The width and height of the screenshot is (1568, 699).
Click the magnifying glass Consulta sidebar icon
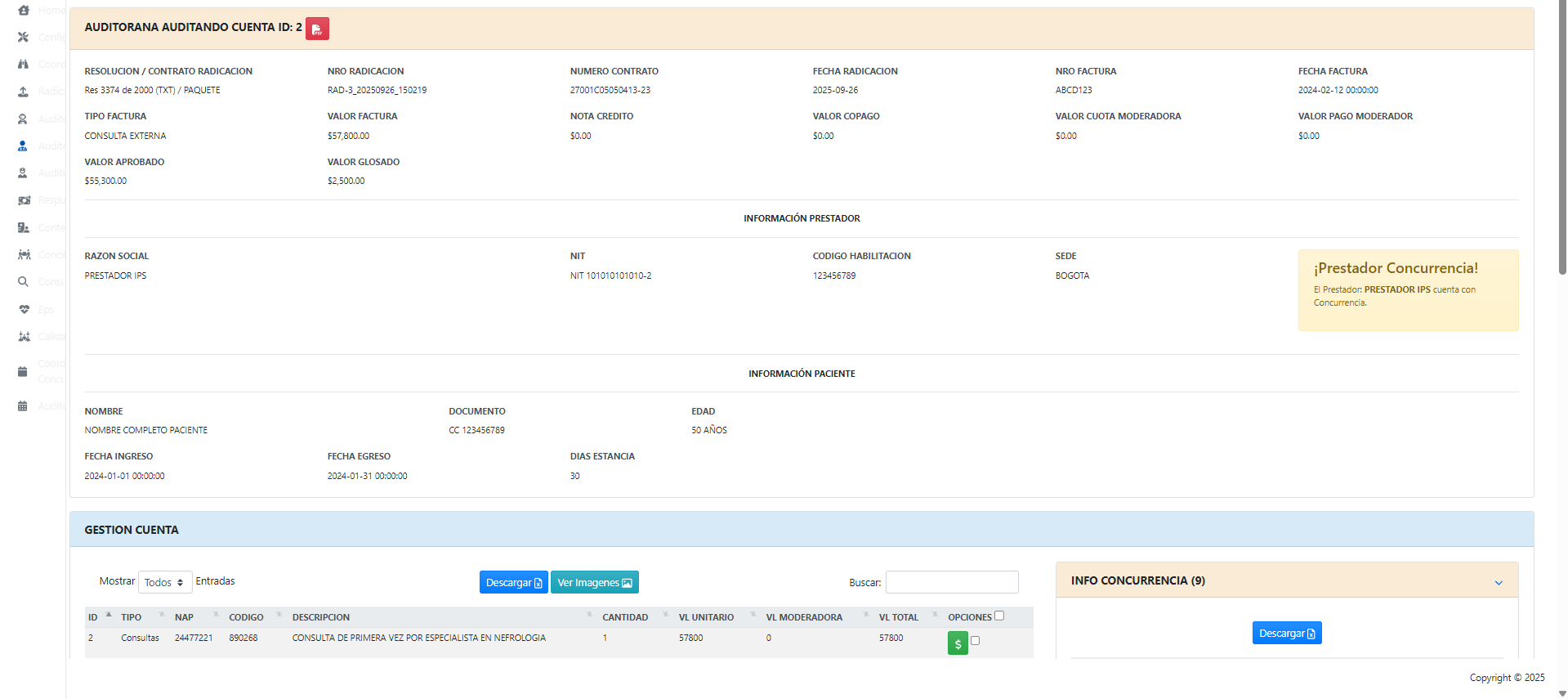[x=24, y=282]
